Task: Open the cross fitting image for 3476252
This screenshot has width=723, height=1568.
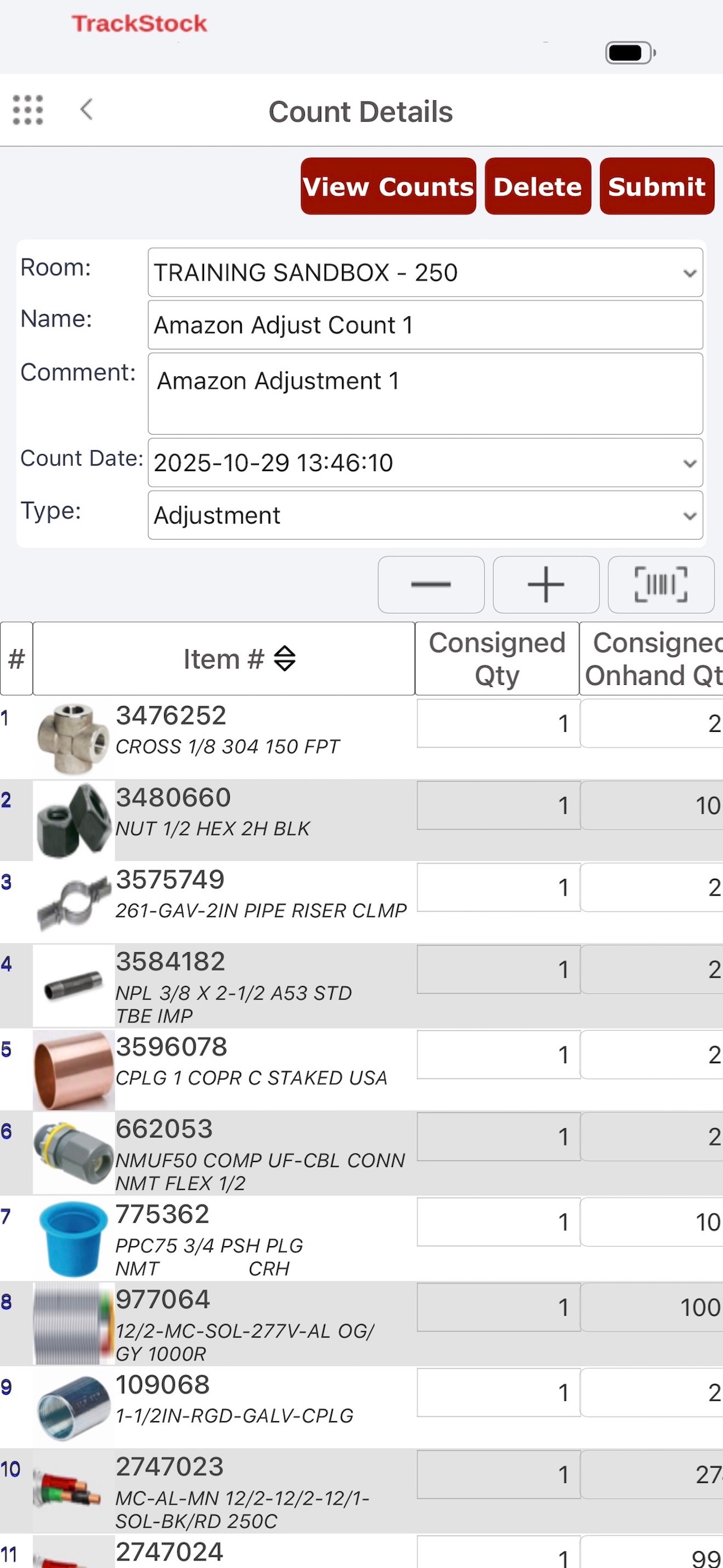Action: tap(73, 738)
